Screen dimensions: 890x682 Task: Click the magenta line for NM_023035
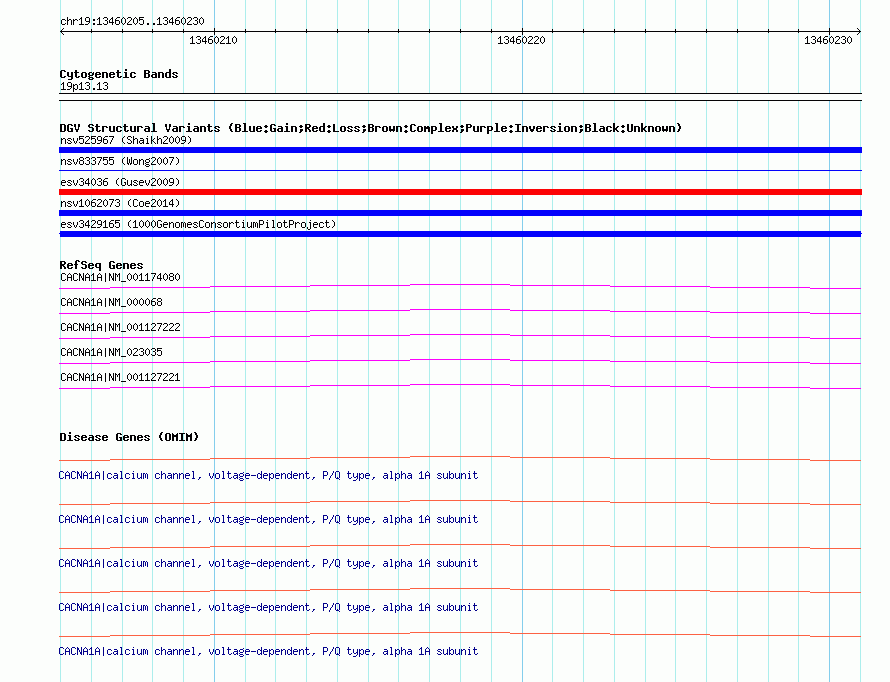pyautogui.click(x=460, y=361)
